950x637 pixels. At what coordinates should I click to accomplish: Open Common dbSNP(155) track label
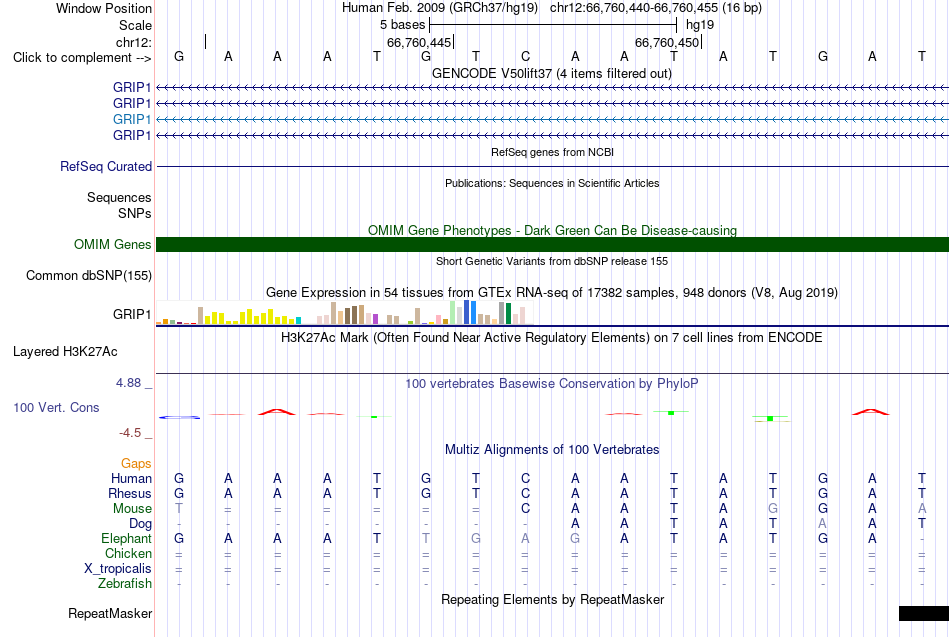coord(89,276)
